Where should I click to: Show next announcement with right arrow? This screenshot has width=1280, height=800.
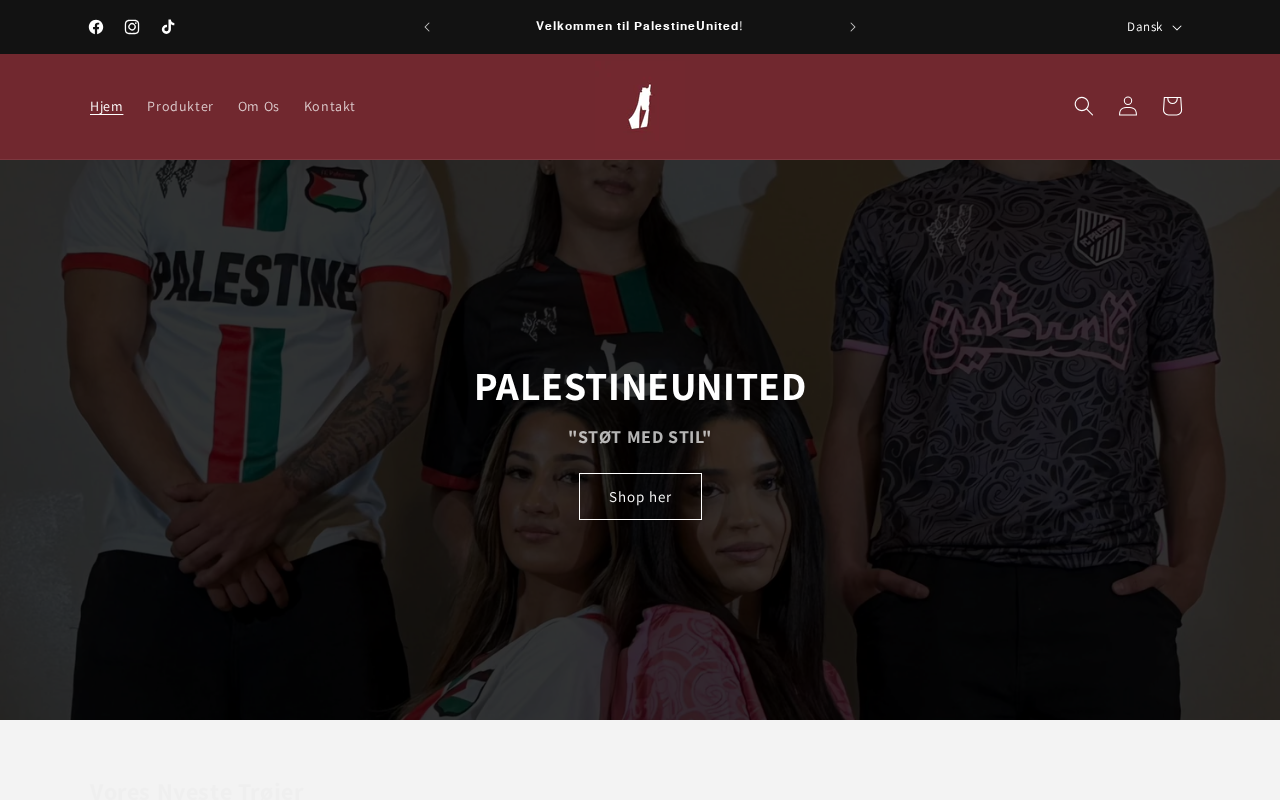(x=853, y=27)
